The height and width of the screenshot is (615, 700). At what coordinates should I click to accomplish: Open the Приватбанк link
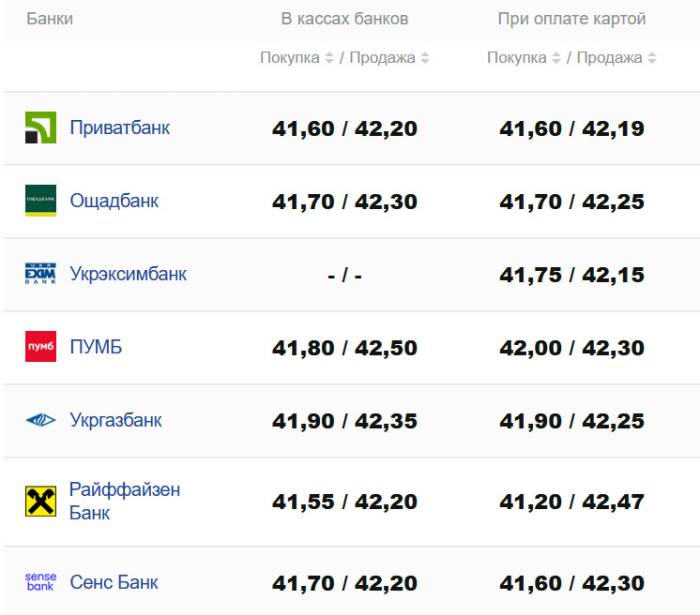120,128
